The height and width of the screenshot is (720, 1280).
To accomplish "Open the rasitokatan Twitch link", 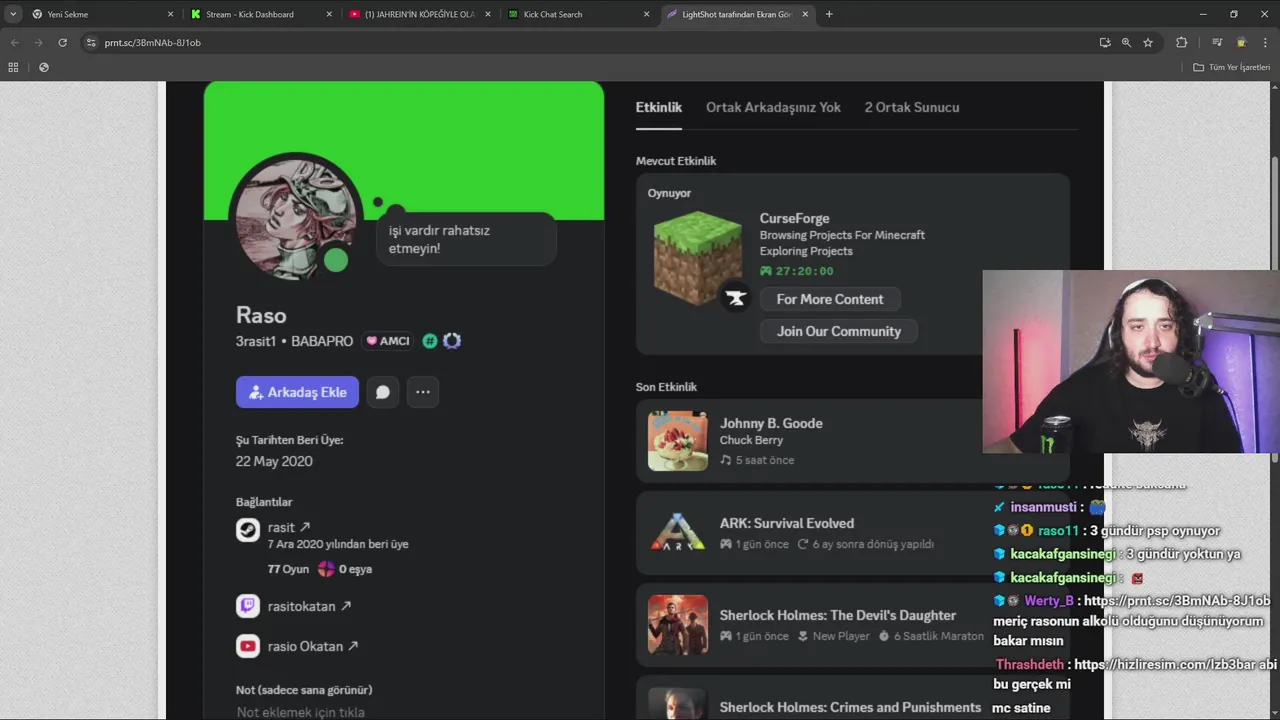I will click(309, 606).
